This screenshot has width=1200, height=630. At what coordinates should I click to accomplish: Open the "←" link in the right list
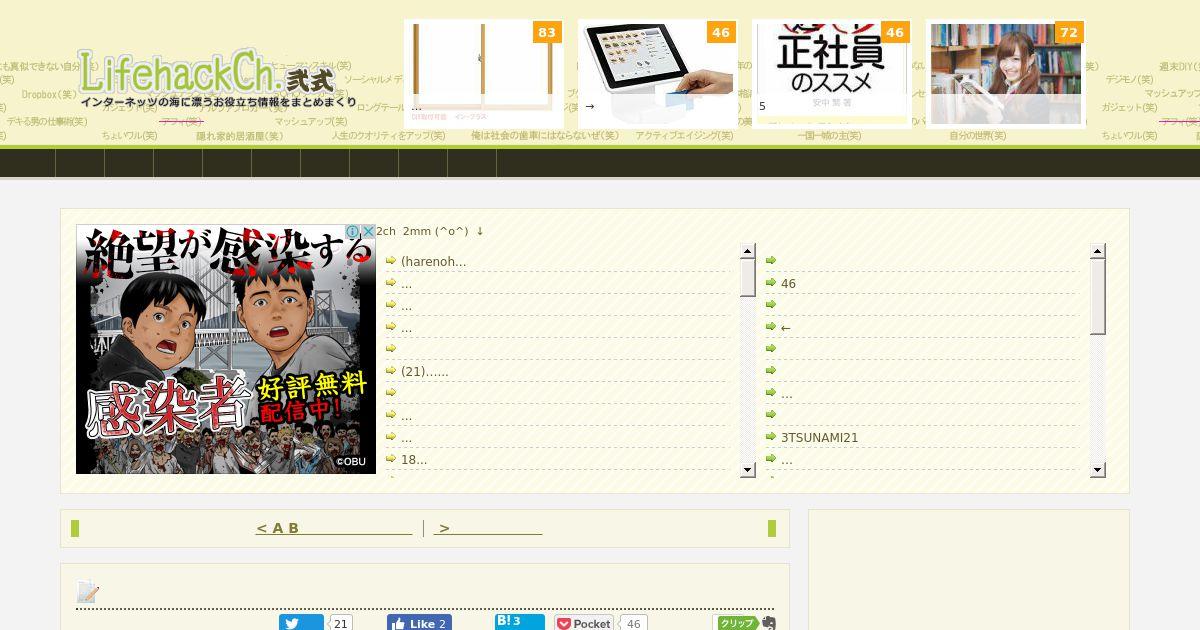785,327
